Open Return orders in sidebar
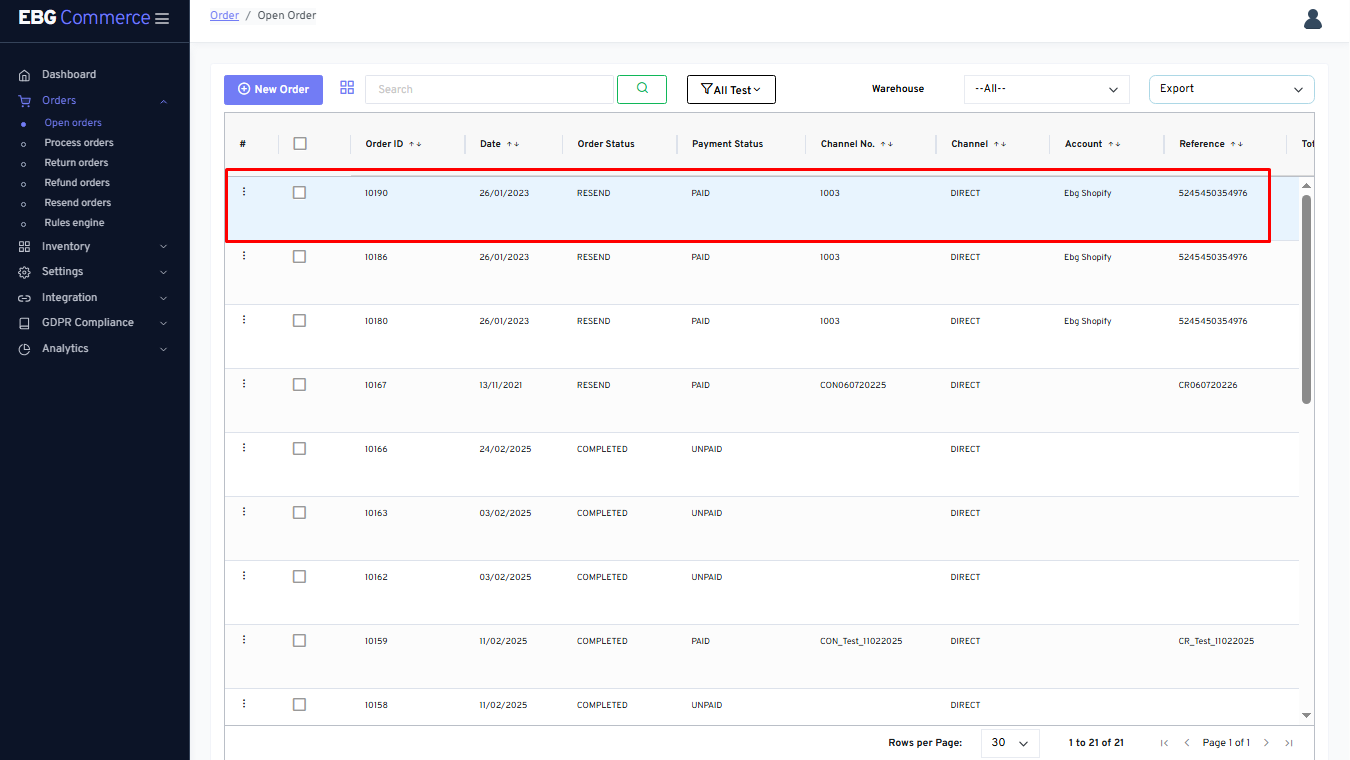Viewport: 1350px width, 760px height. (x=76, y=163)
